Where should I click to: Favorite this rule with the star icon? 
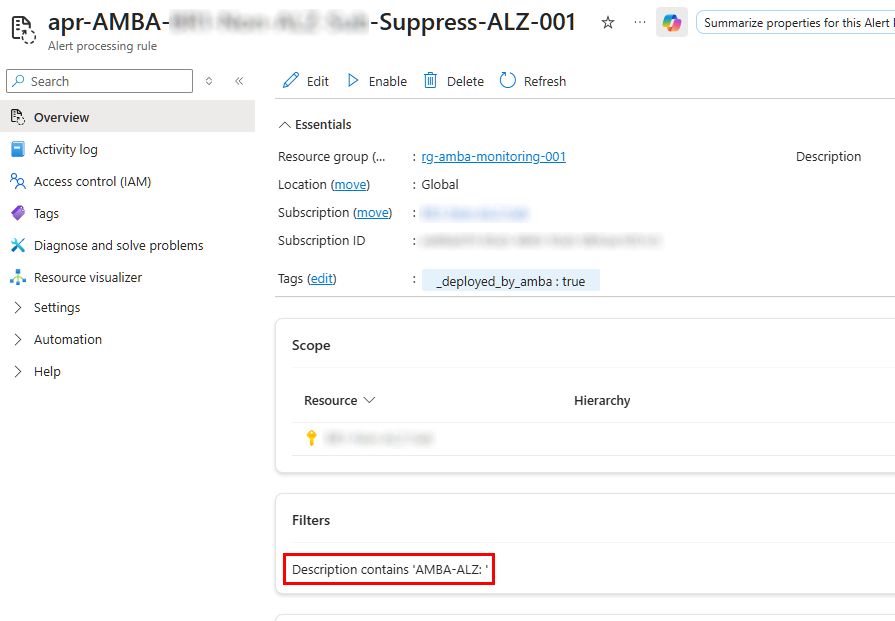click(x=608, y=23)
